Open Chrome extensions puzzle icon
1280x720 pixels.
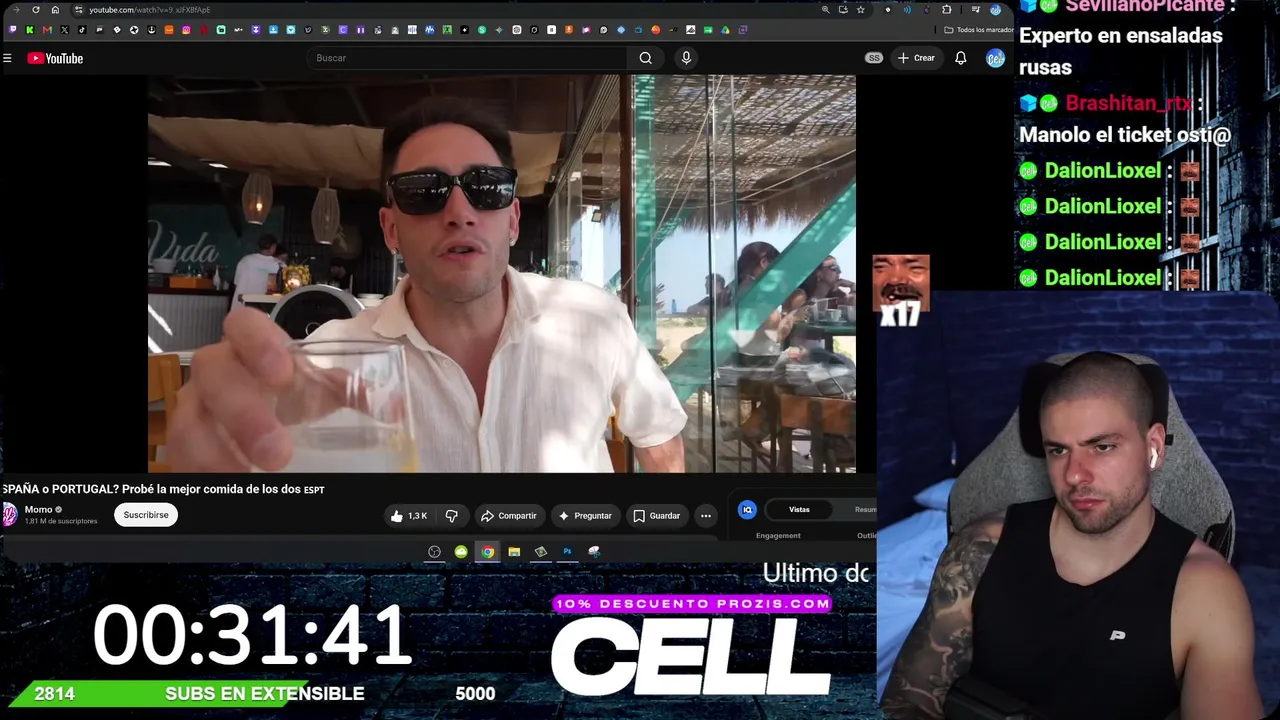(947, 10)
